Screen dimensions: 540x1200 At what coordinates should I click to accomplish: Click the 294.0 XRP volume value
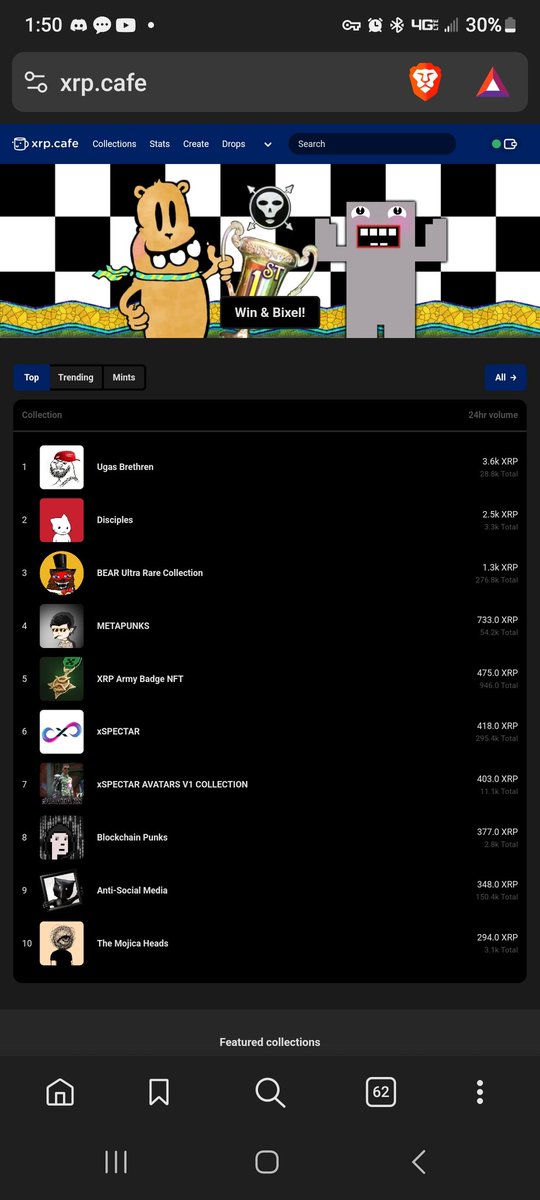[x=497, y=938]
